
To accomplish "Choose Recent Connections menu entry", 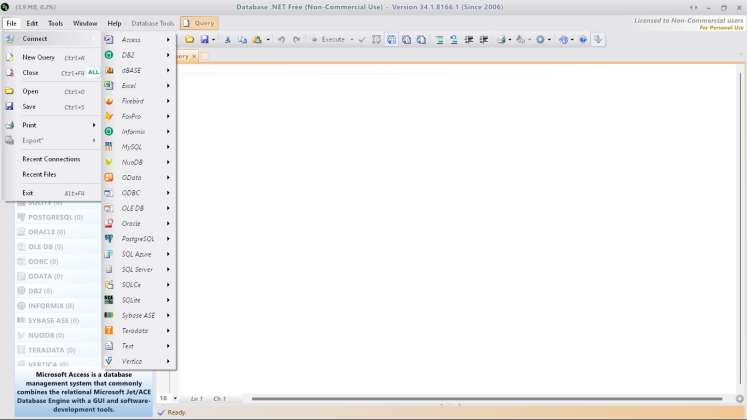I will pos(51,159).
